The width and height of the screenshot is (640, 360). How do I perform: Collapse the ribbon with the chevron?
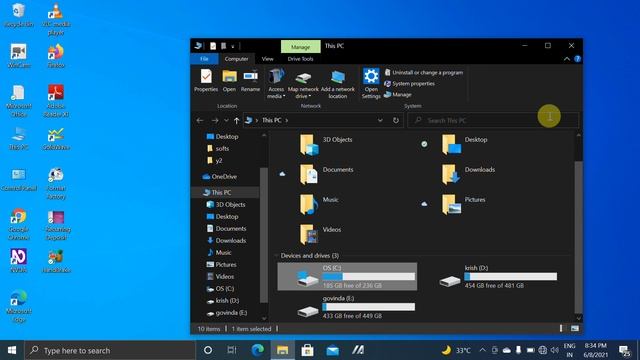(567, 59)
